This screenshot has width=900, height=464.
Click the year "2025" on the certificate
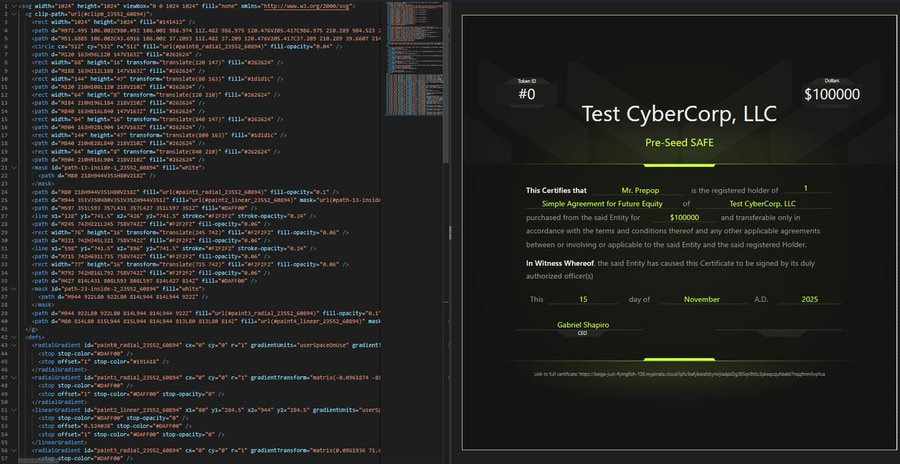pyautogui.click(x=809, y=299)
